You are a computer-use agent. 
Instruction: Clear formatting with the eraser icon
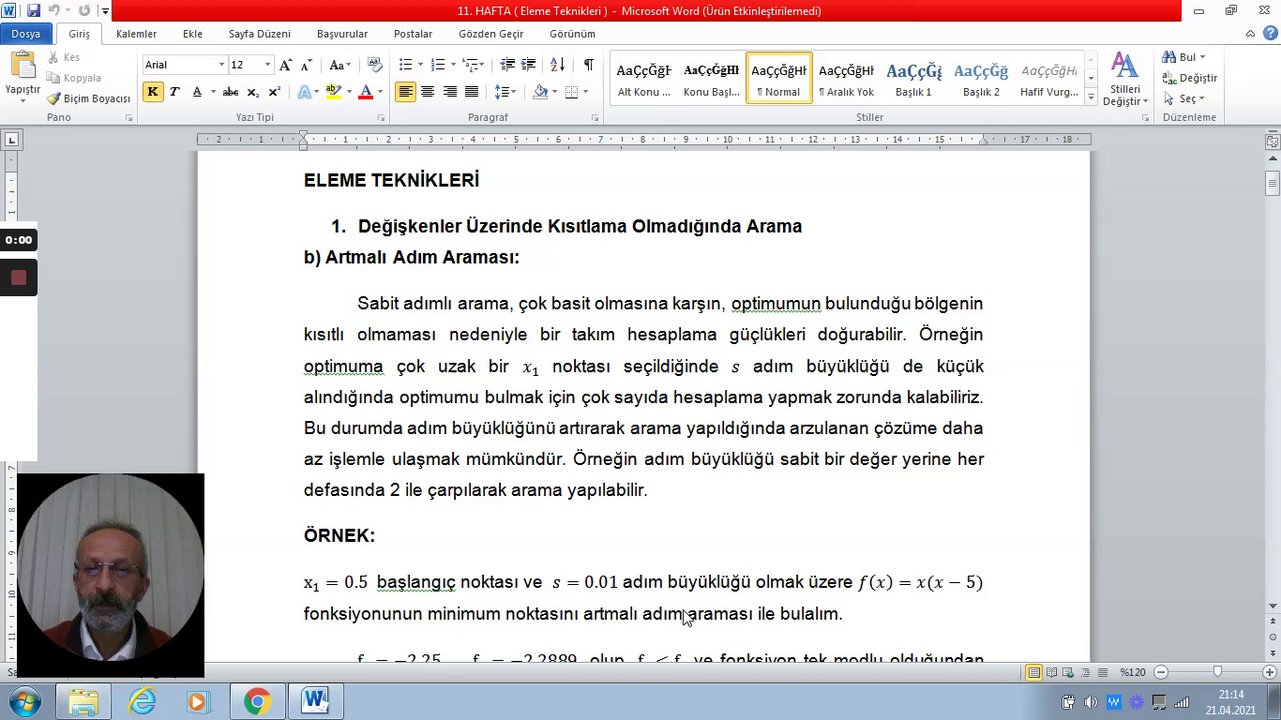pyautogui.click(x=375, y=65)
